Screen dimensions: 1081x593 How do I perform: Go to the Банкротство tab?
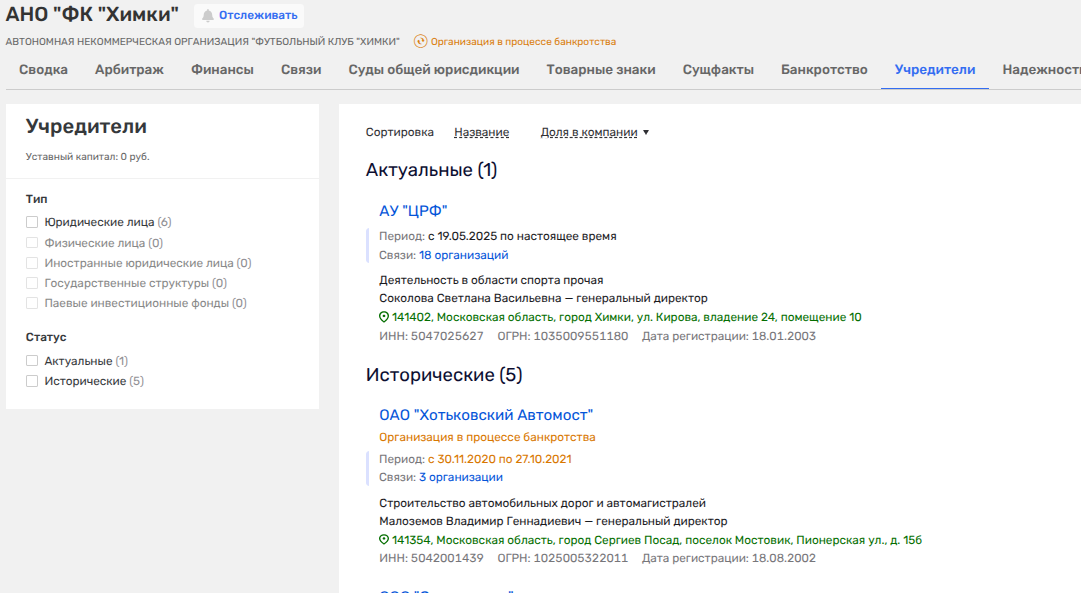coord(824,70)
